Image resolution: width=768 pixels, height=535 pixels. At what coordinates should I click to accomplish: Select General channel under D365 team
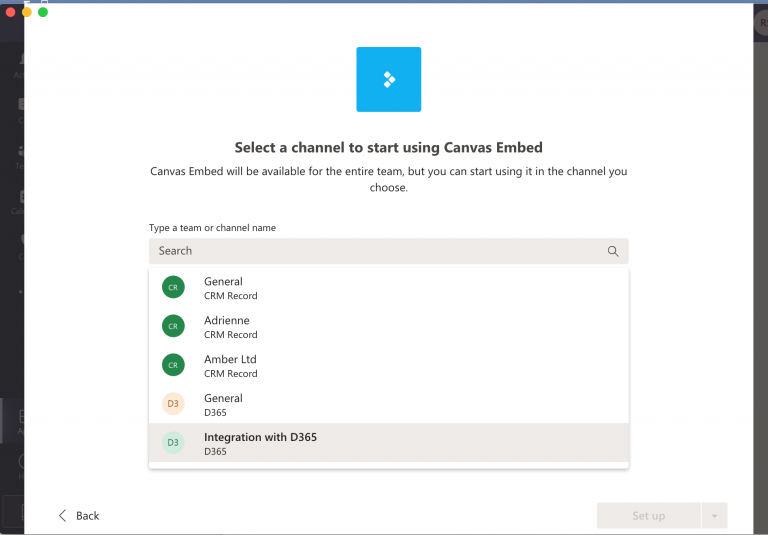[x=224, y=404]
